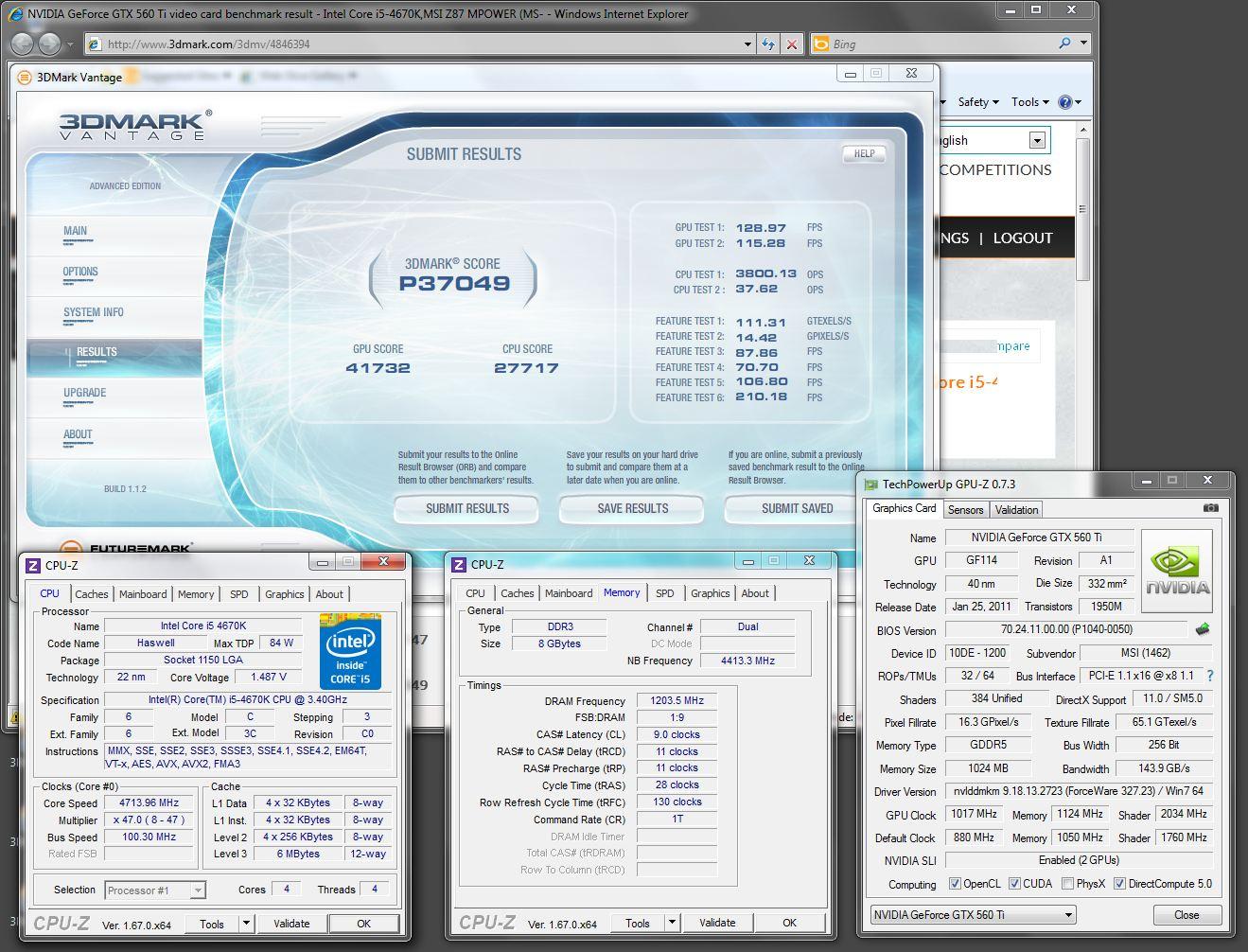Click the LOGOUT link on the webpage
Viewport: 1248px width, 952px height.
pos(1023,238)
